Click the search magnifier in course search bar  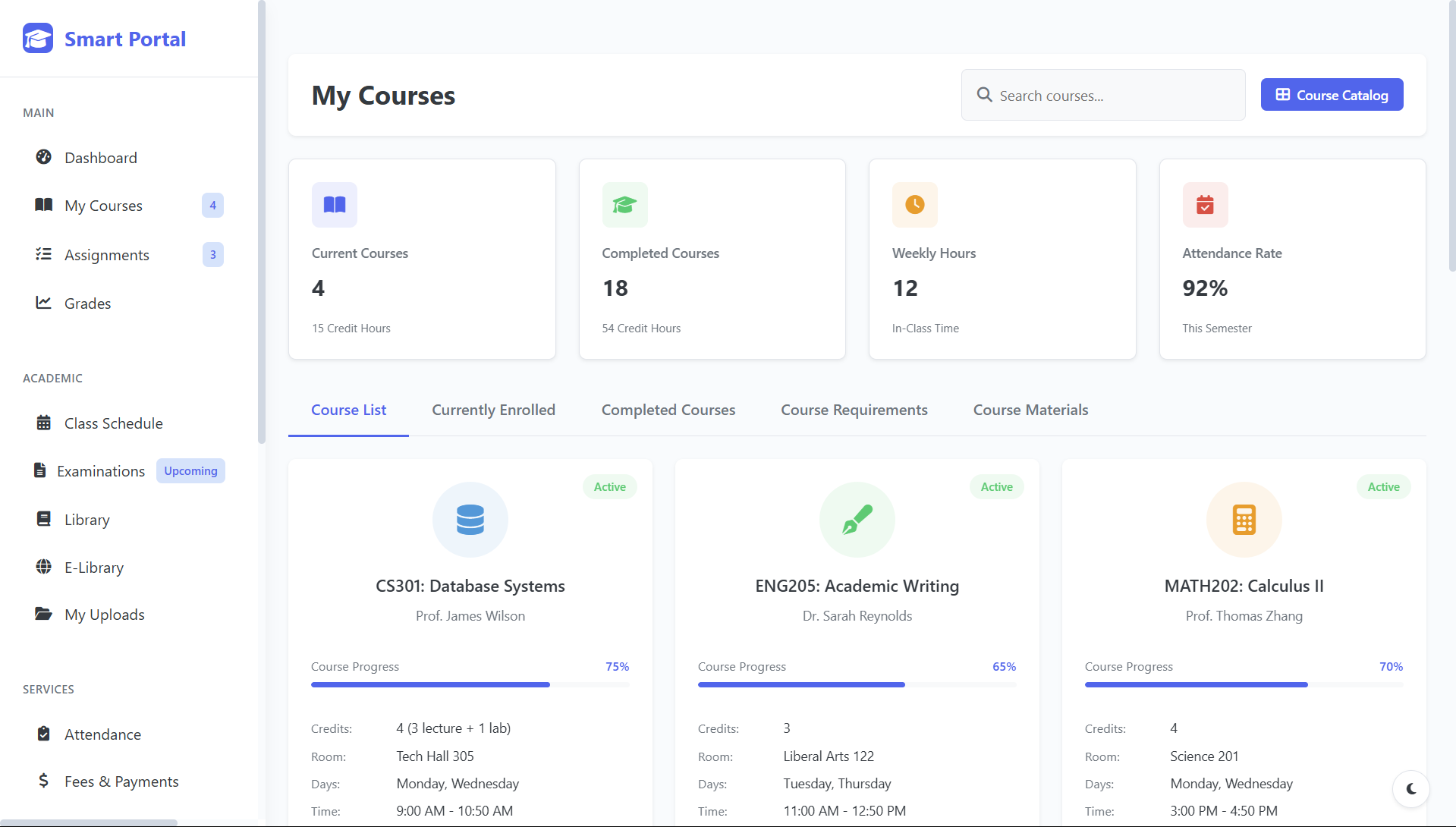pyautogui.click(x=984, y=95)
